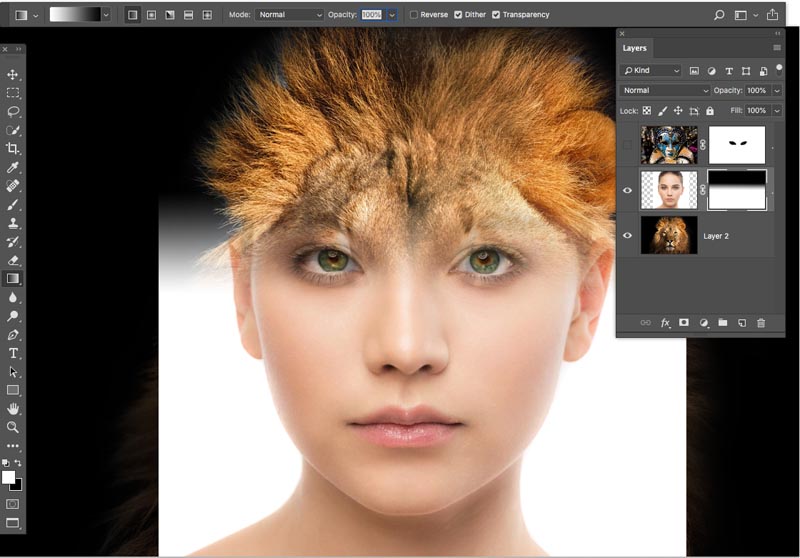Choose the Angle Gradient style

[170, 15]
